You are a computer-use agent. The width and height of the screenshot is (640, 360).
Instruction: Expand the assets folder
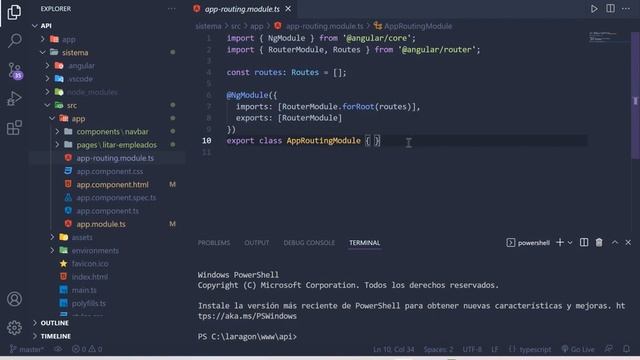pyautogui.click(x=52, y=237)
